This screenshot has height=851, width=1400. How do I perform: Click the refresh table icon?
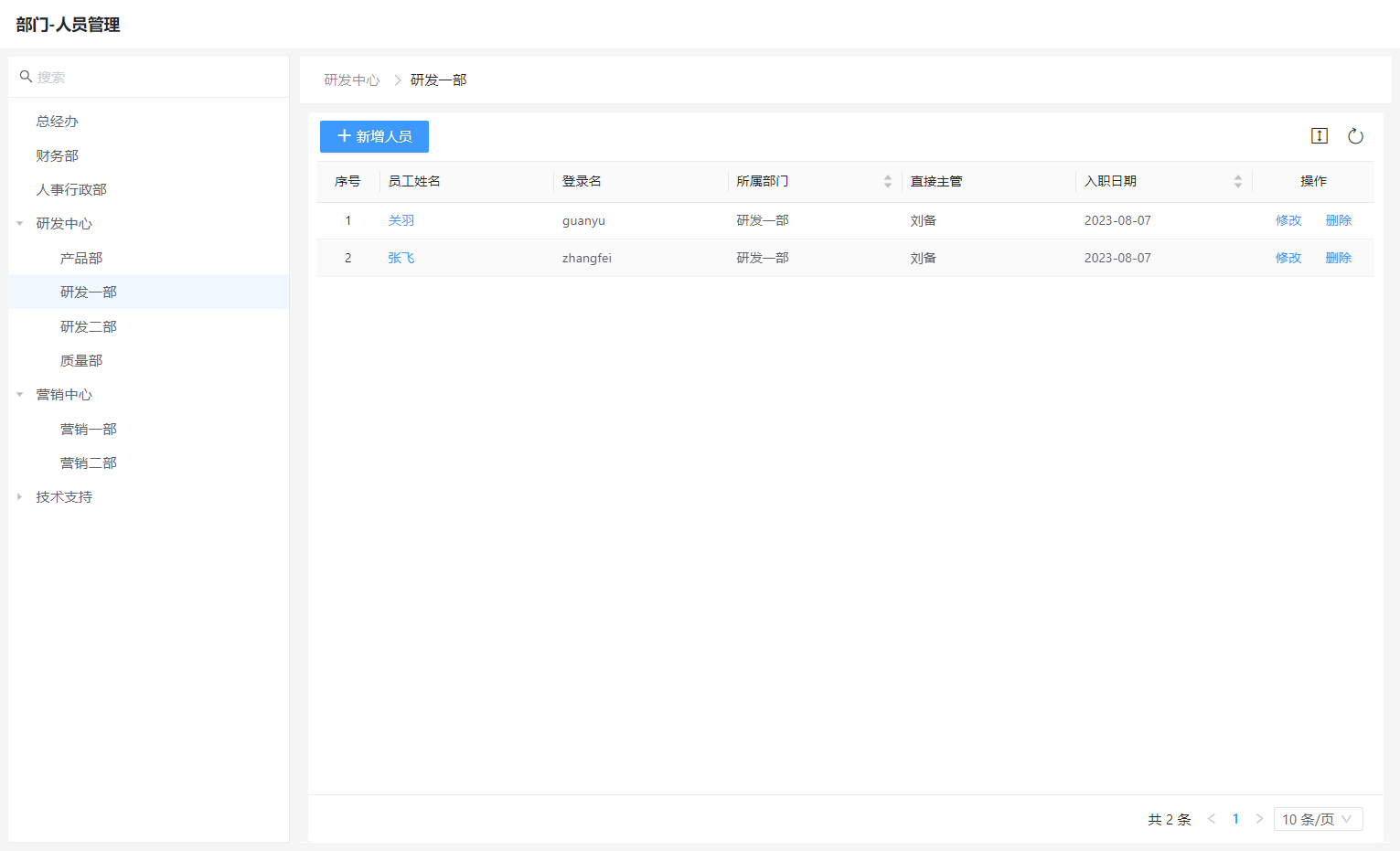click(1355, 136)
